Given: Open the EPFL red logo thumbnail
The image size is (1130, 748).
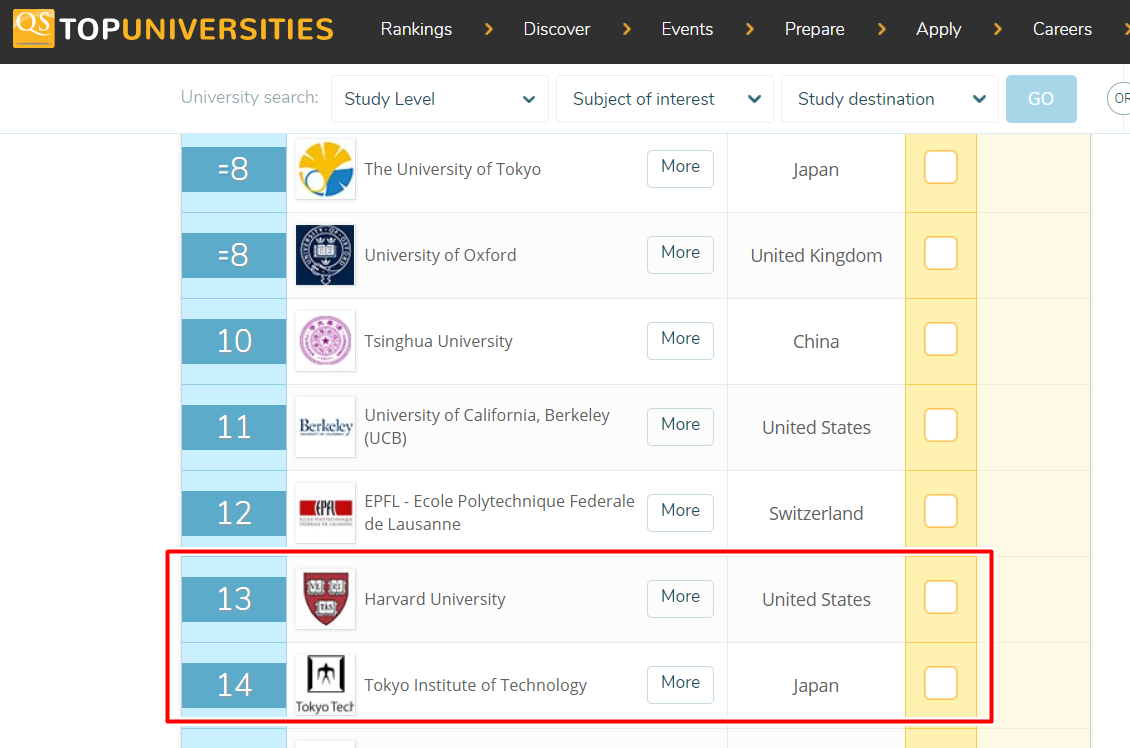Looking at the screenshot, I should (x=325, y=512).
